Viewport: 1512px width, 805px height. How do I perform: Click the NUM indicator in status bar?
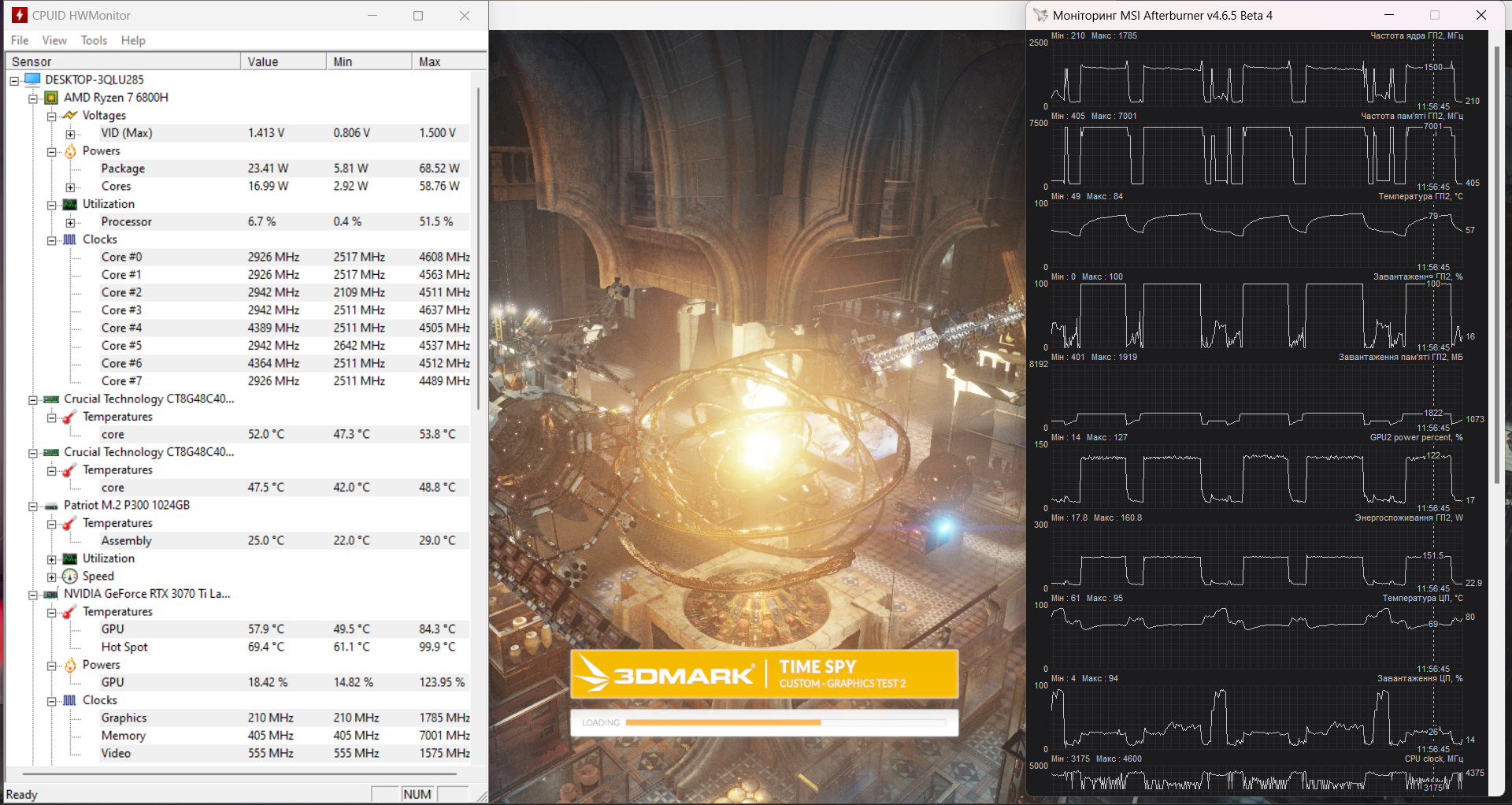pyautogui.click(x=417, y=795)
